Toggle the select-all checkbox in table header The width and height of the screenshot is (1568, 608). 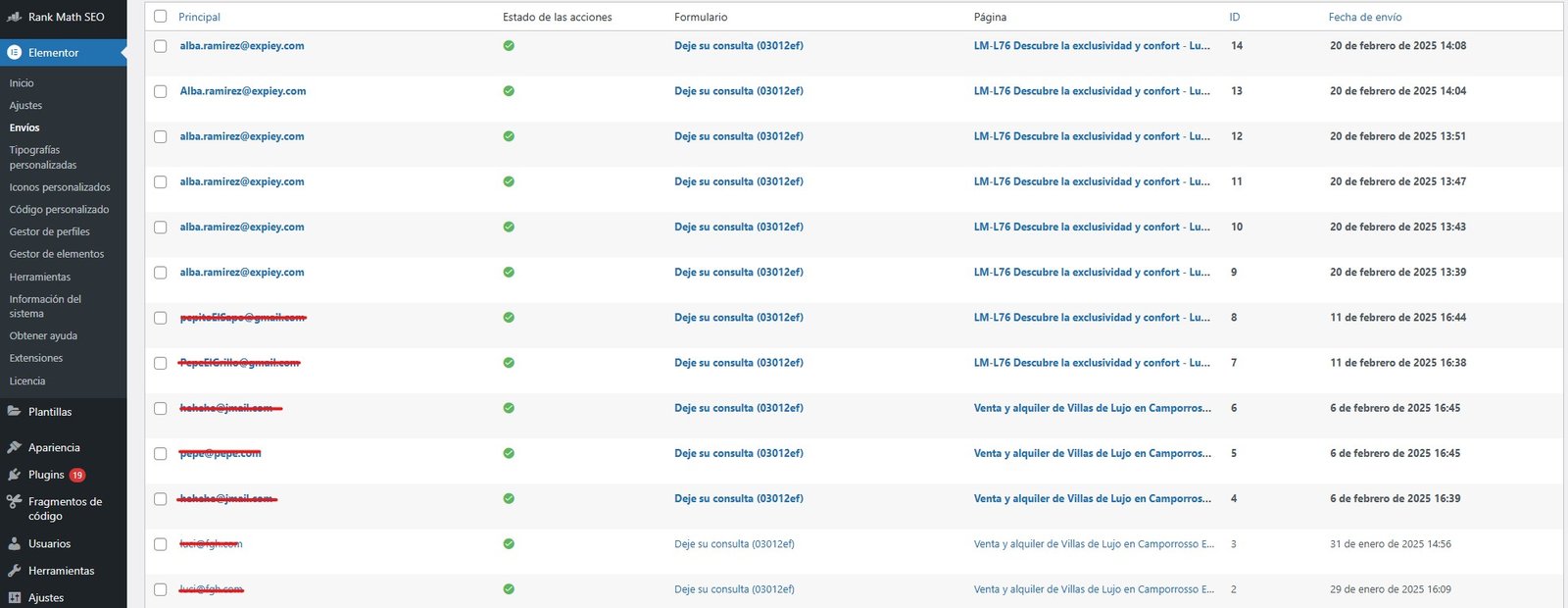(x=161, y=17)
